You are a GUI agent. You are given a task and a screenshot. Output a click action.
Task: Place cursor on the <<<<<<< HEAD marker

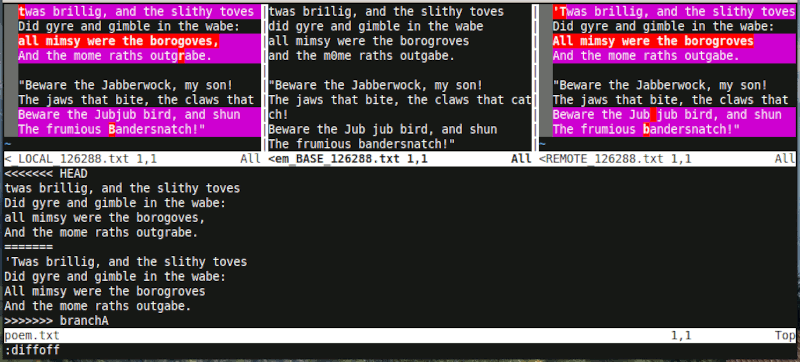point(46,174)
